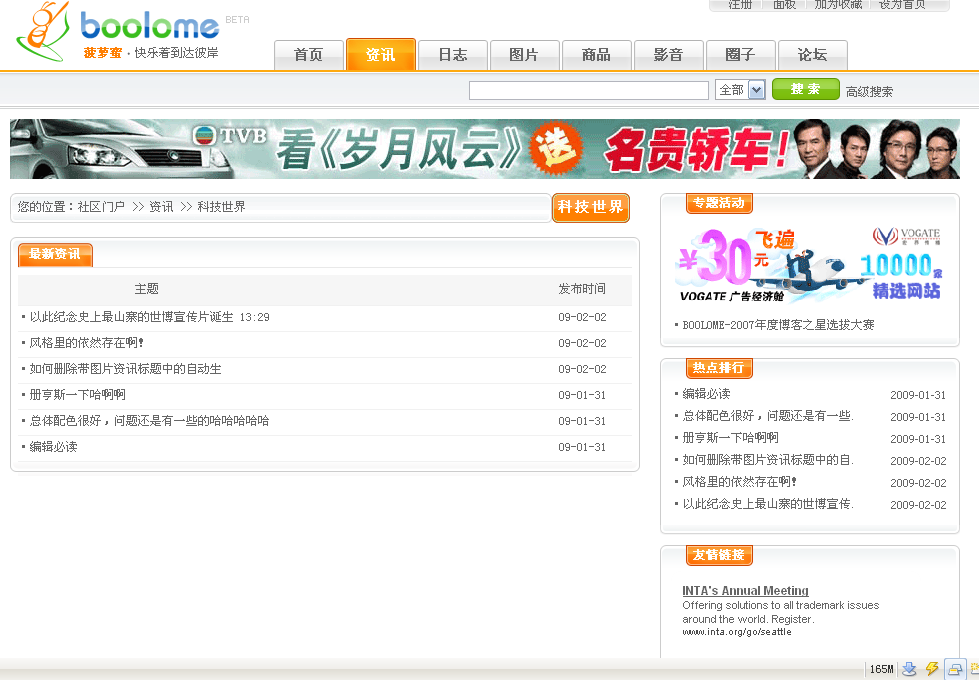Click the search text input field
The image size is (979, 680).
tap(589, 91)
